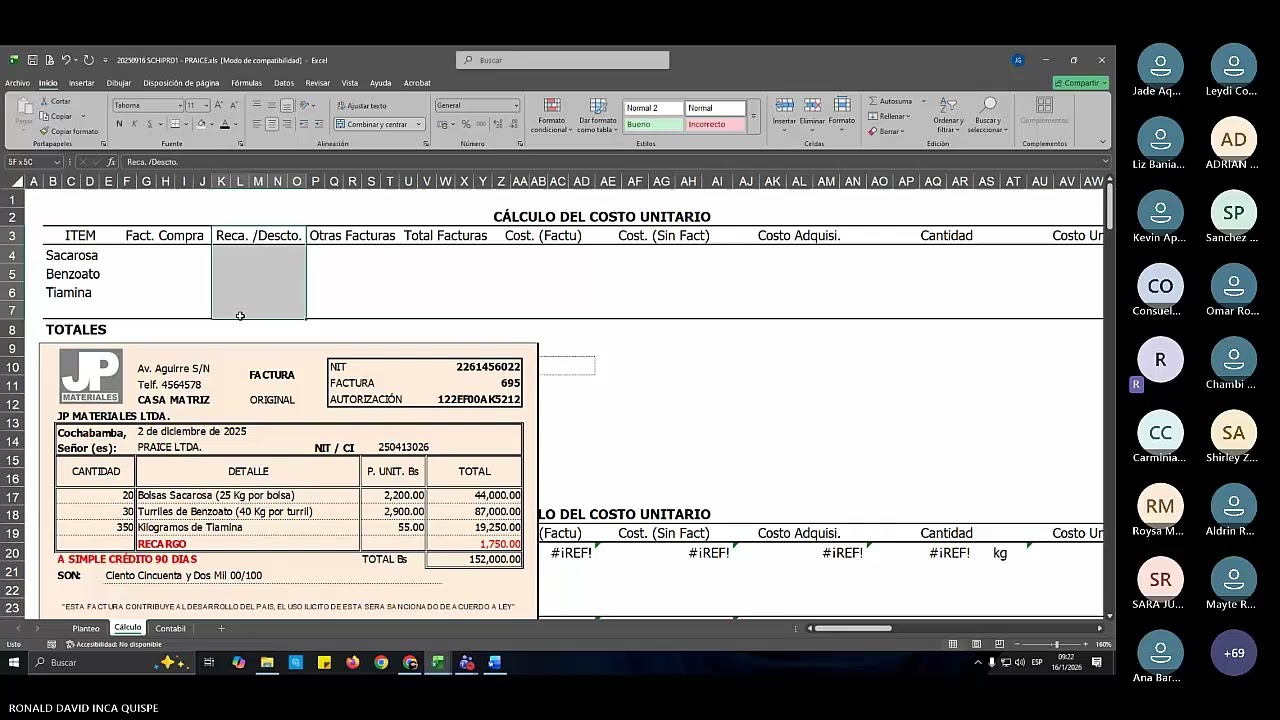Viewport: 1280px width, 720px height.
Task: Switch to the Fórmulas ribbon tab
Action: click(x=246, y=83)
